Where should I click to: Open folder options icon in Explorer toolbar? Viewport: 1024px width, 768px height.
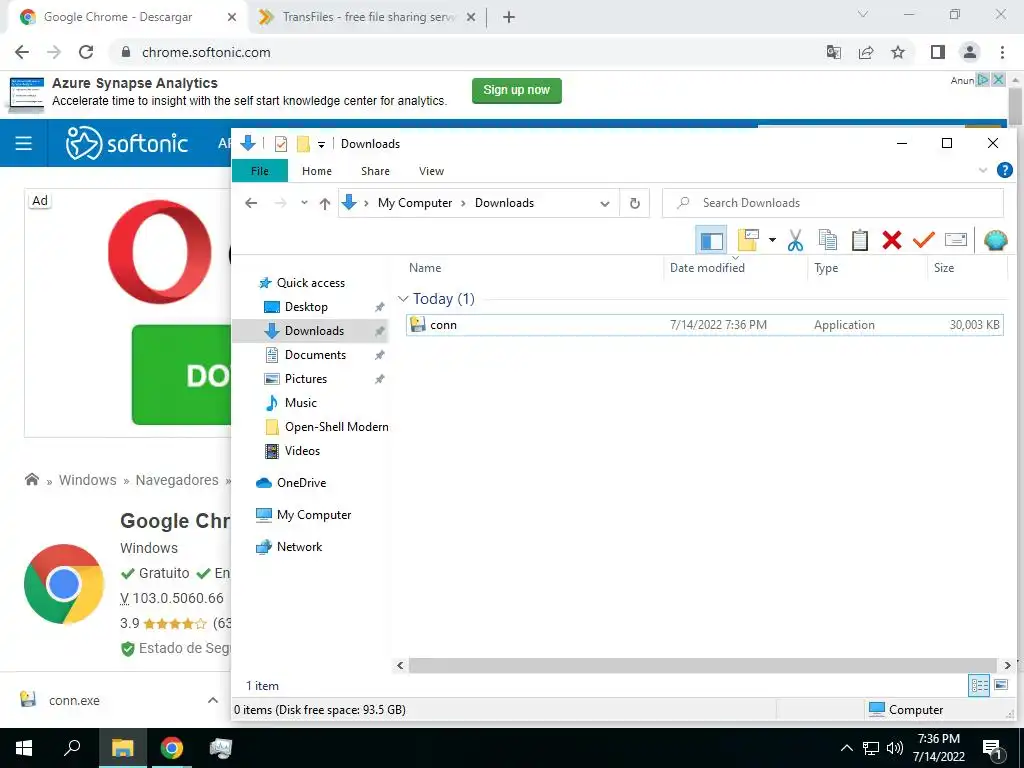point(748,240)
